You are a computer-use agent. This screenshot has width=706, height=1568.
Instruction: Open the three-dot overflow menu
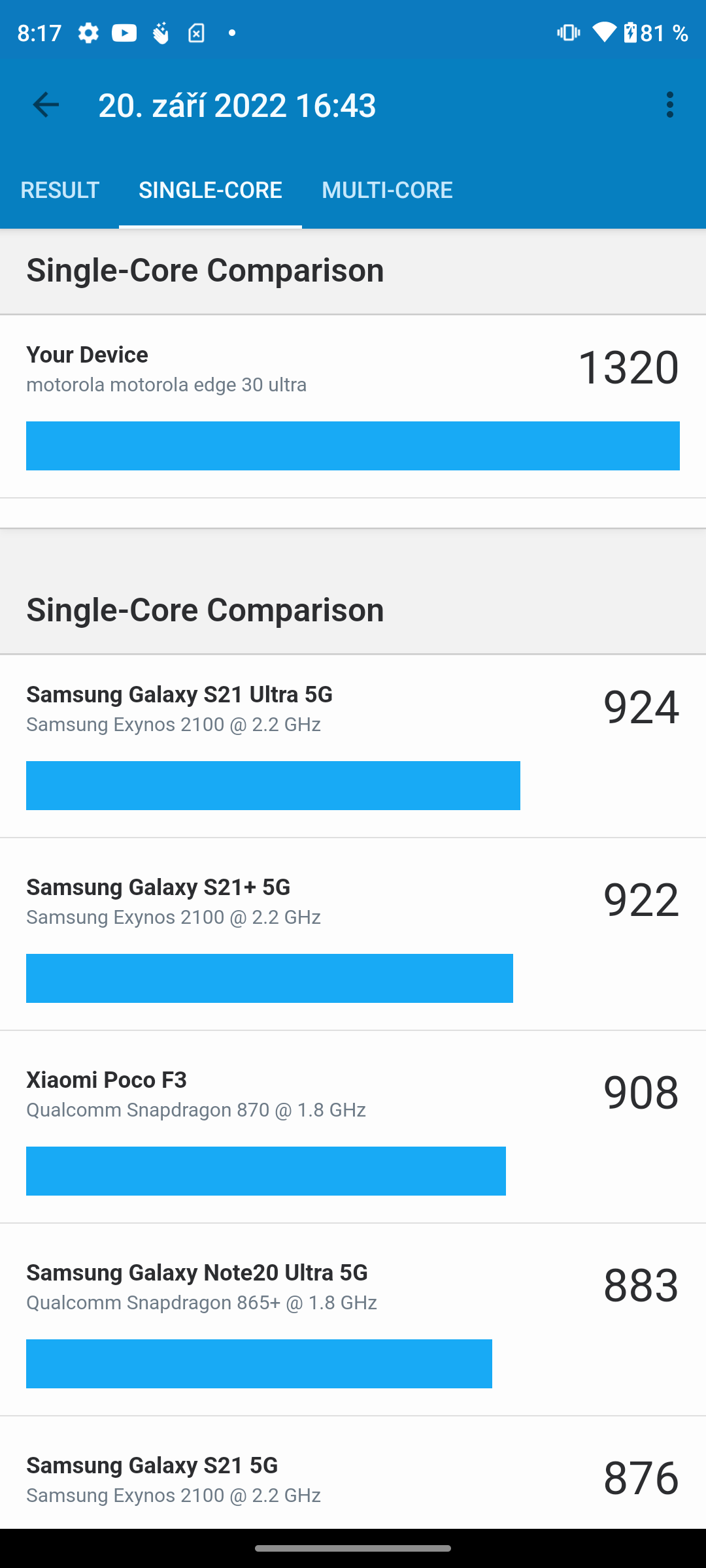coord(669,105)
